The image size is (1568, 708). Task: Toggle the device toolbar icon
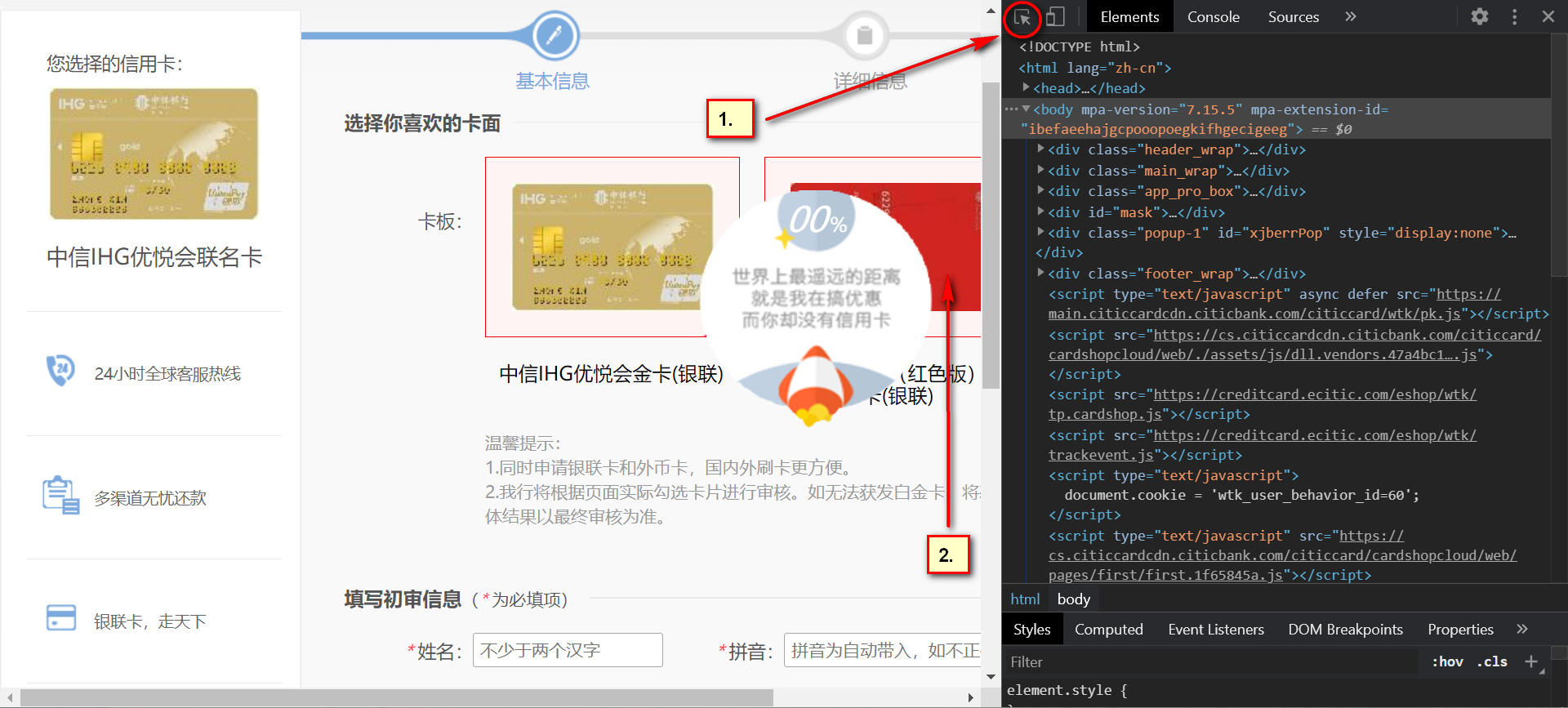tap(1055, 16)
